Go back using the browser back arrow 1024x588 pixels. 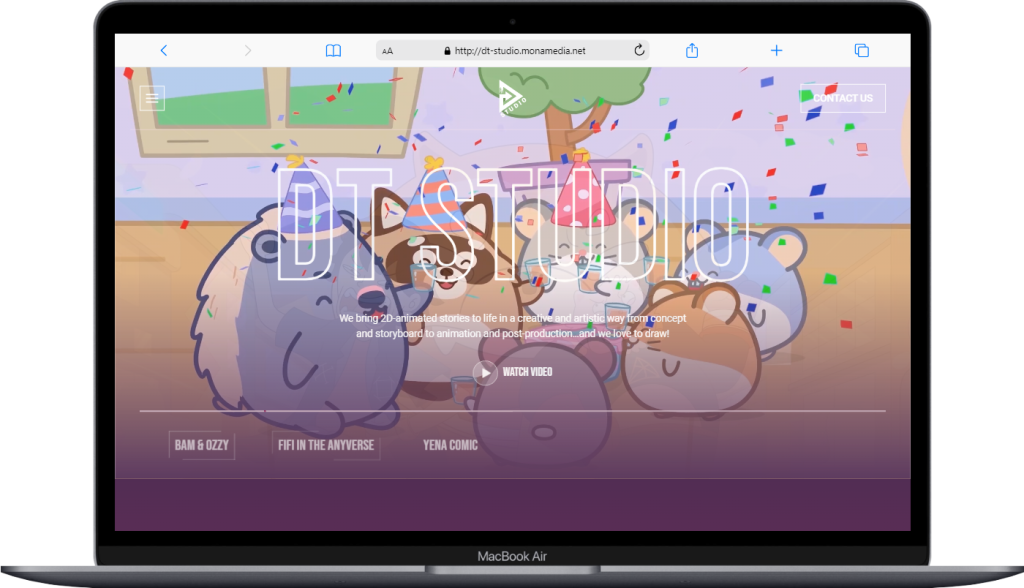pos(164,50)
